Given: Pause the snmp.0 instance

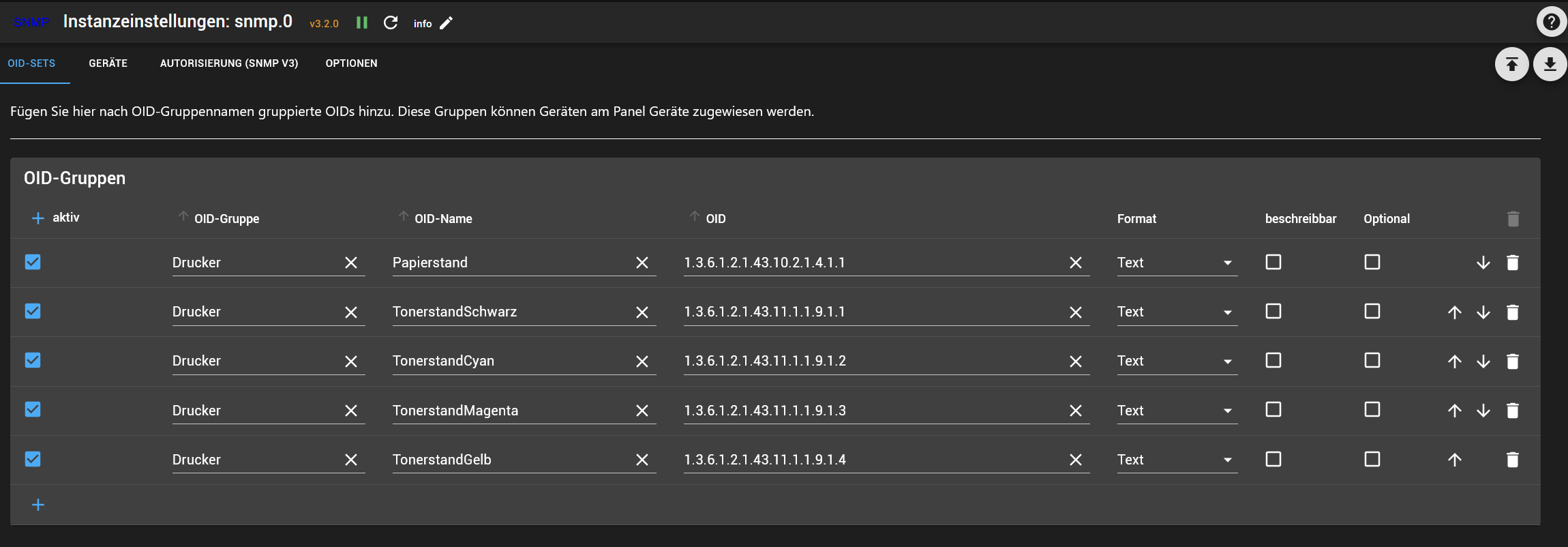Looking at the screenshot, I should coord(362,23).
